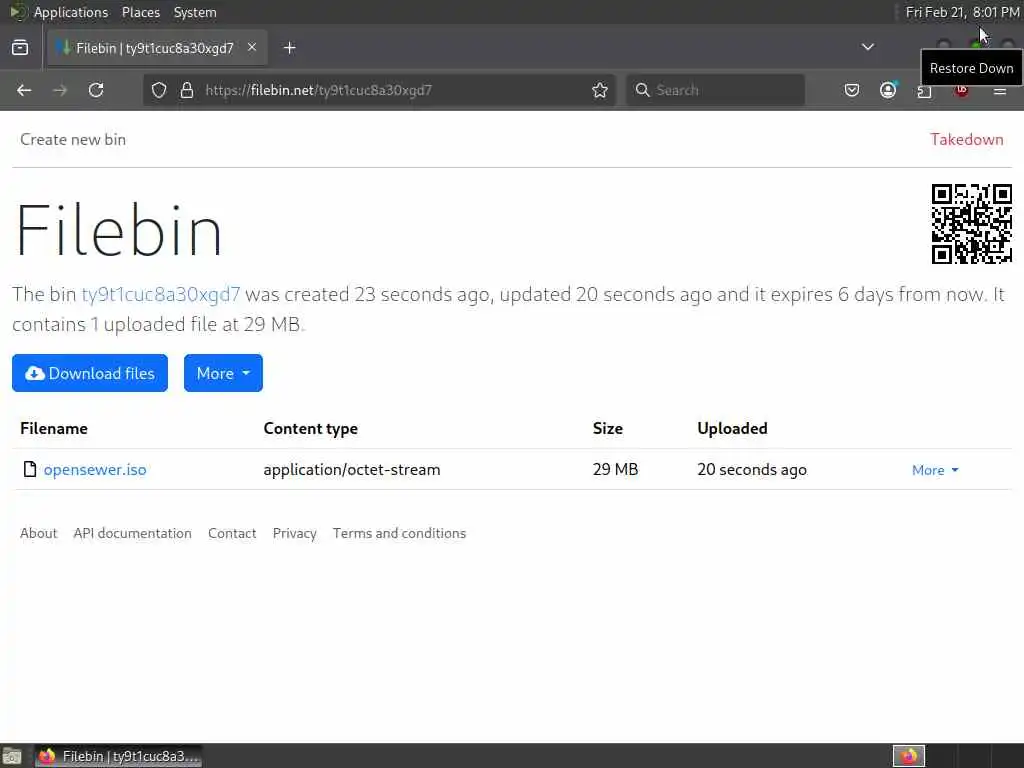Click the Download files button
This screenshot has width=1024, height=768.
89,373
